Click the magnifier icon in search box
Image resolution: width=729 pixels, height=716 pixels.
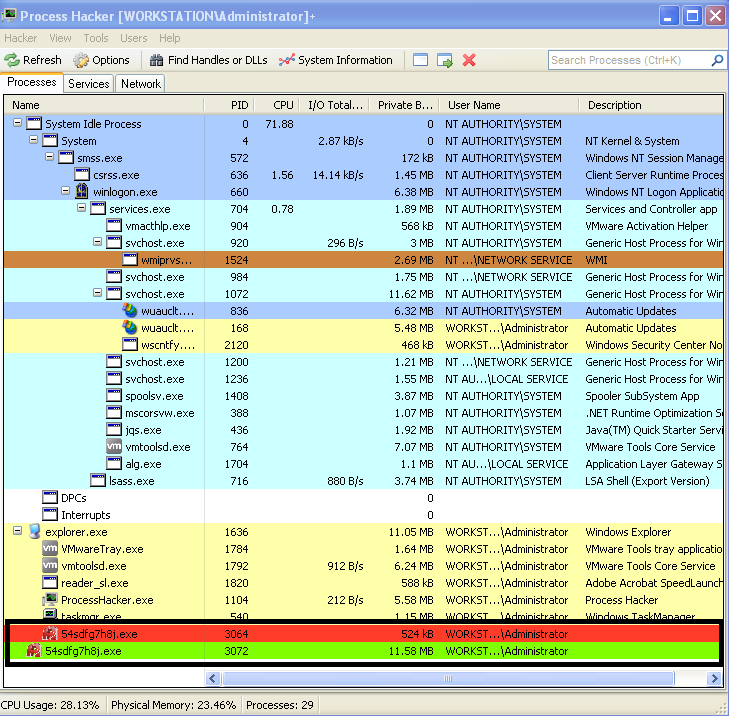pos(717,60)
